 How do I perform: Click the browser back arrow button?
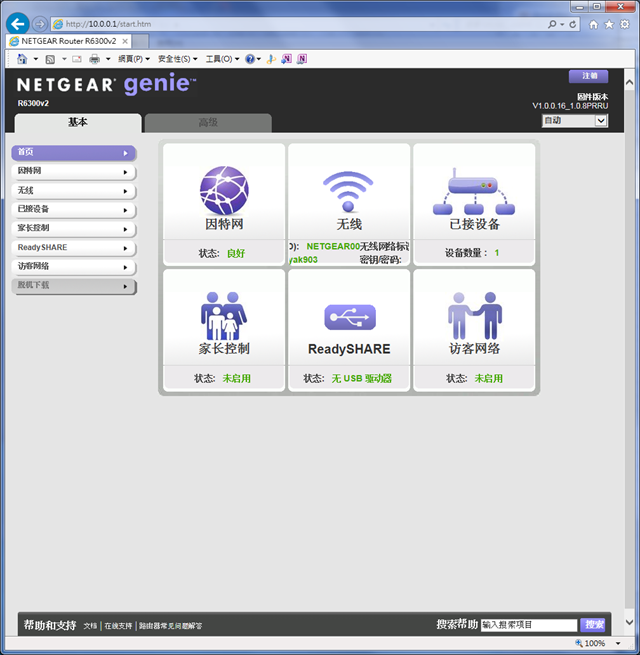pos(18,24)
